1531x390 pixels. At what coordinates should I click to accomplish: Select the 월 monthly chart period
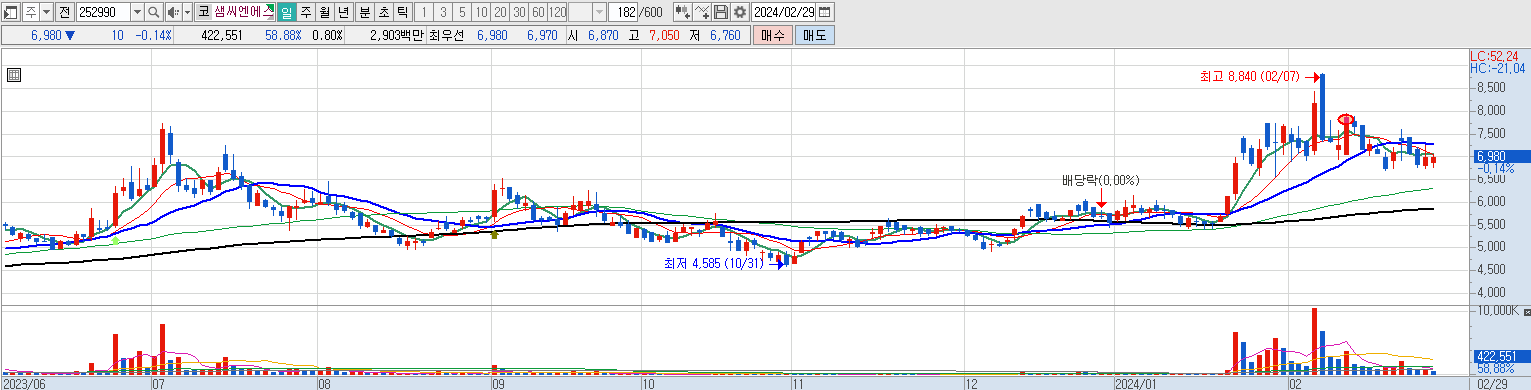[325, 12]
